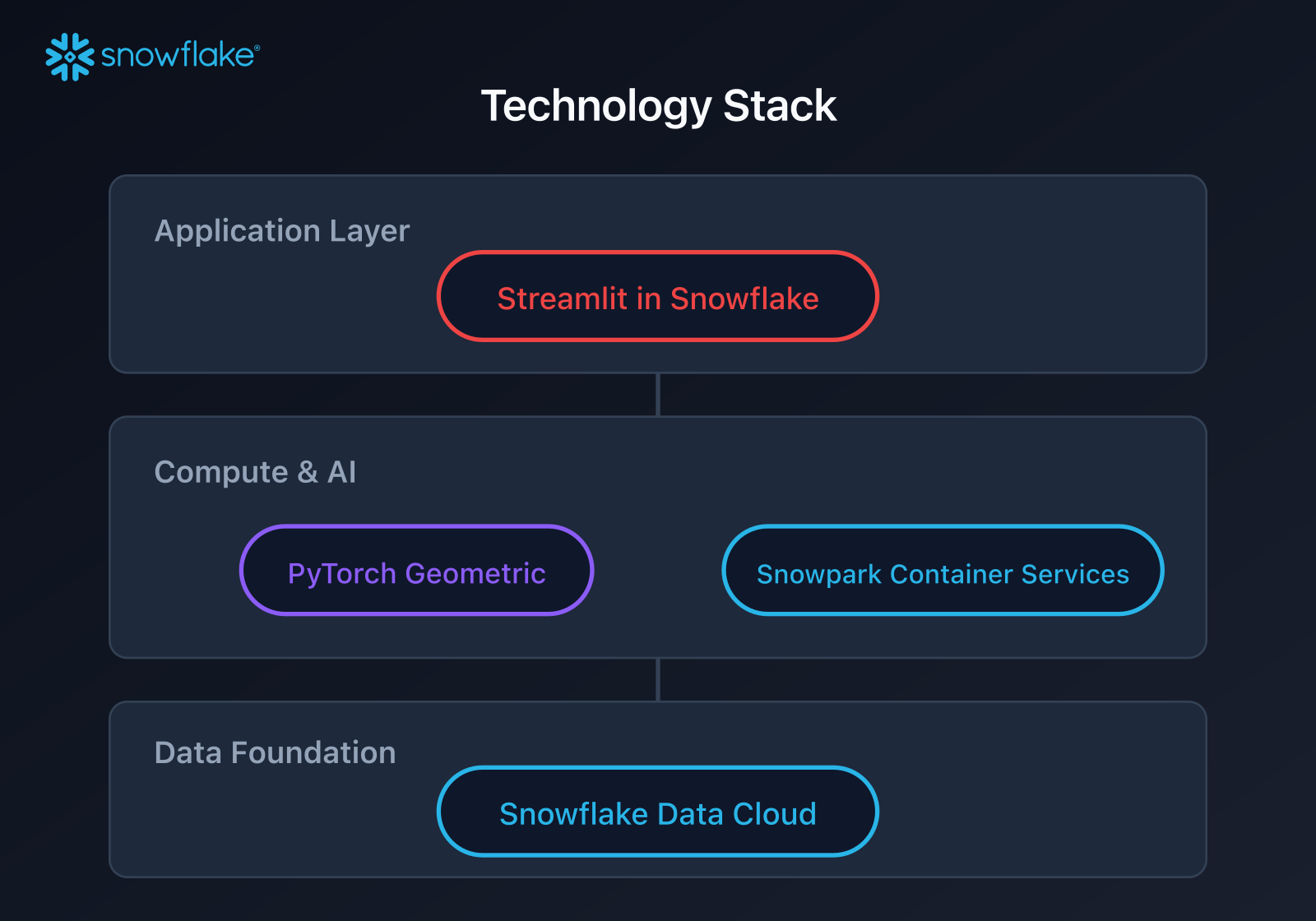
Task: Click the AI text in the heading
Action: coord(341,473)
